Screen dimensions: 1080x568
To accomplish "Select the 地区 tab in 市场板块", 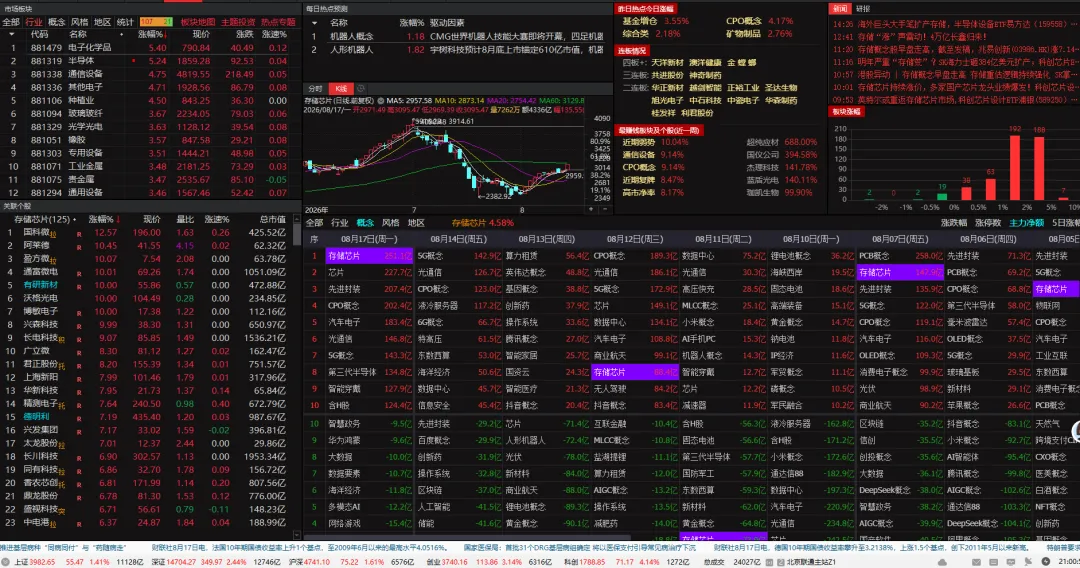I will click(102, 22).
